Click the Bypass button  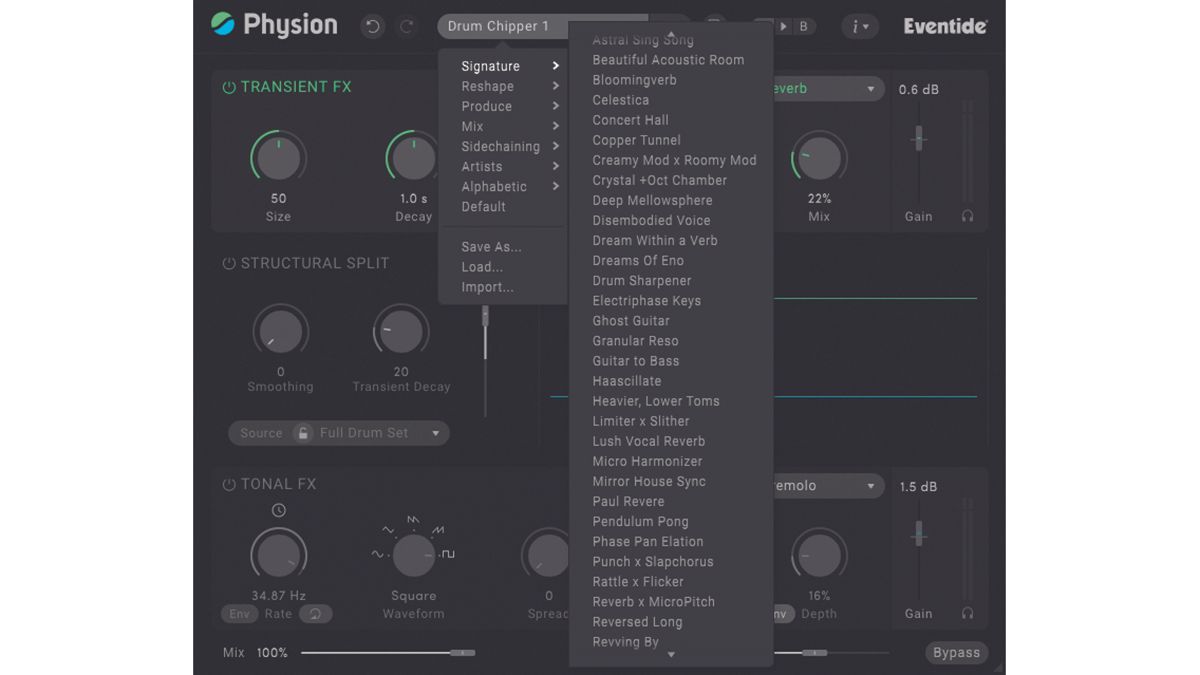[x=955, y=652]
